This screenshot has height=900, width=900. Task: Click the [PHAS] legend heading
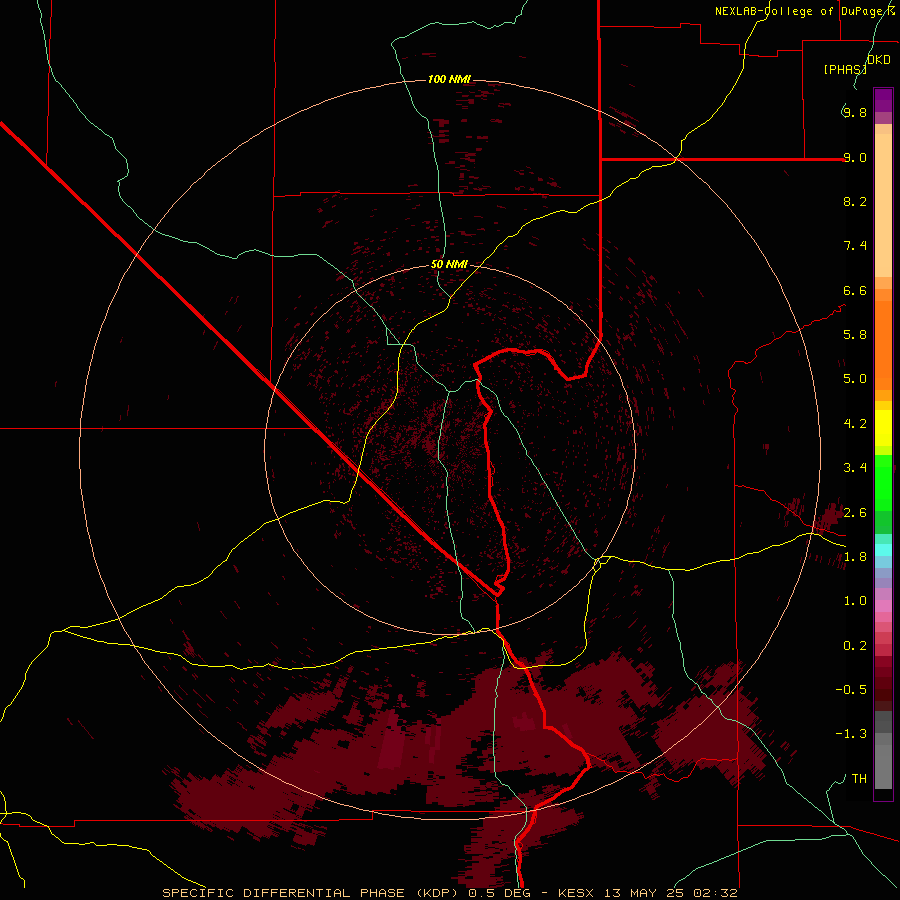coord(845,69)
